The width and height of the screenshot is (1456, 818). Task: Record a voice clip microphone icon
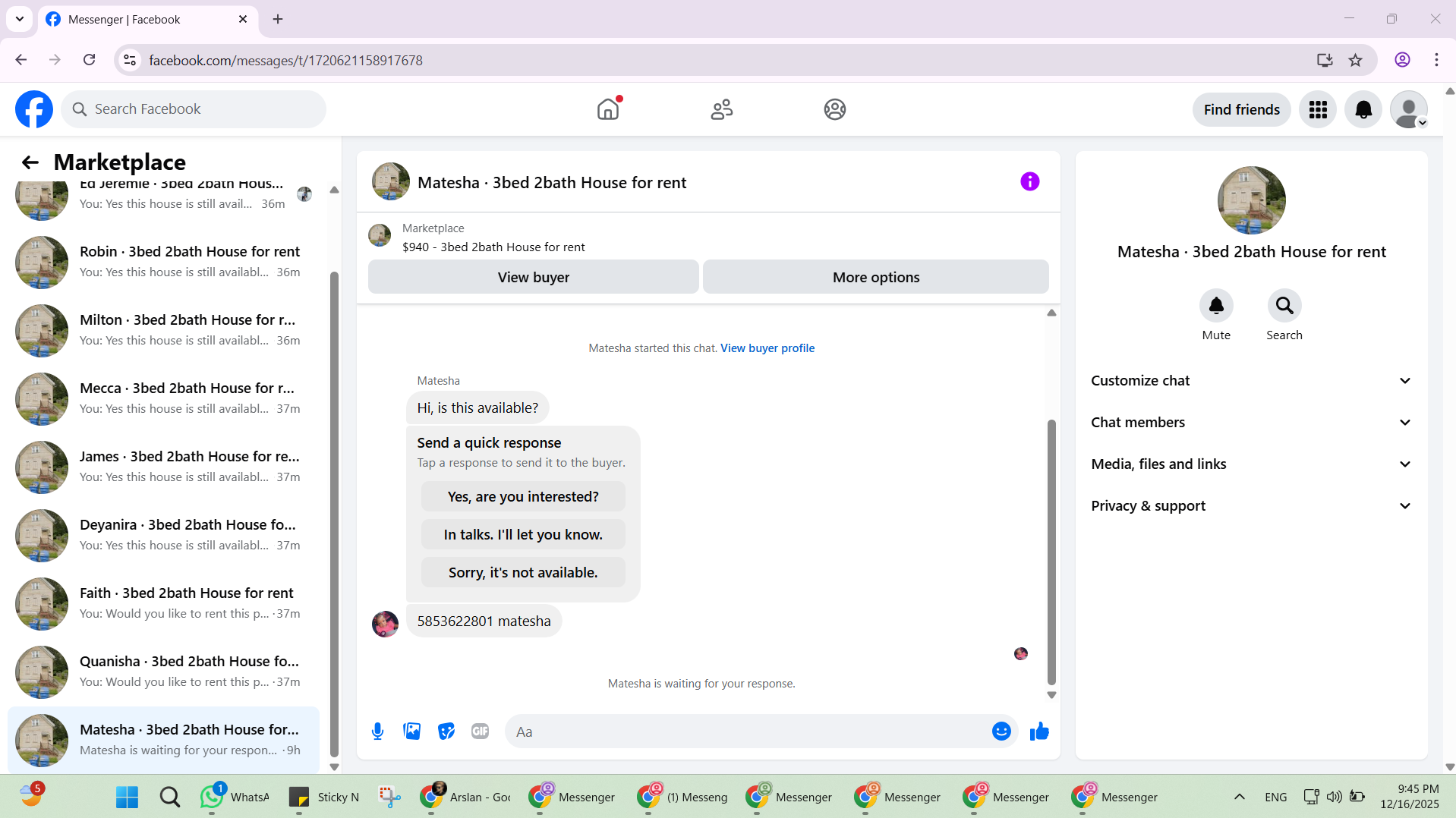[x=377, y=731]
